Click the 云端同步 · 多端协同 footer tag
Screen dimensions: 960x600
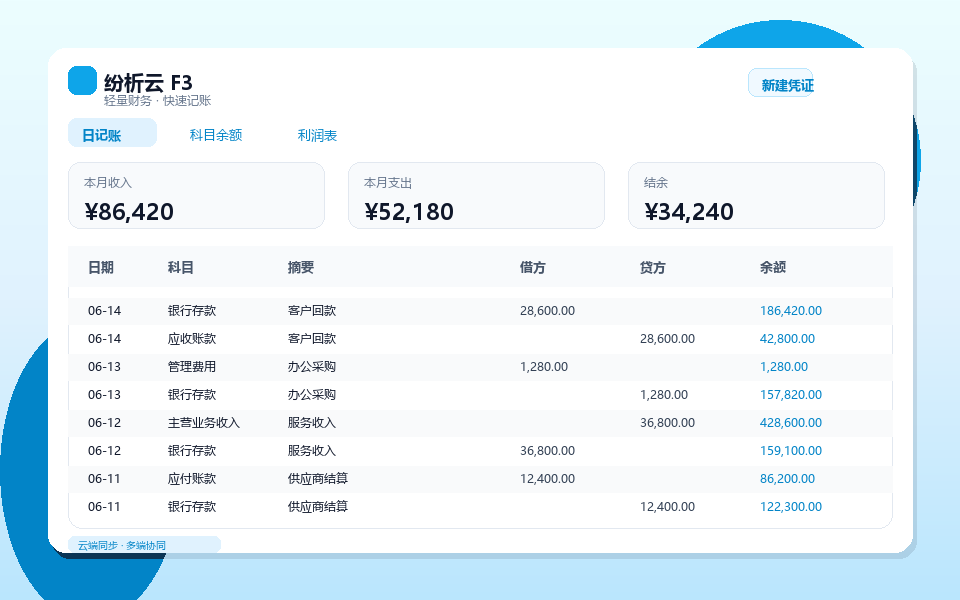click(x=144, y=545)
